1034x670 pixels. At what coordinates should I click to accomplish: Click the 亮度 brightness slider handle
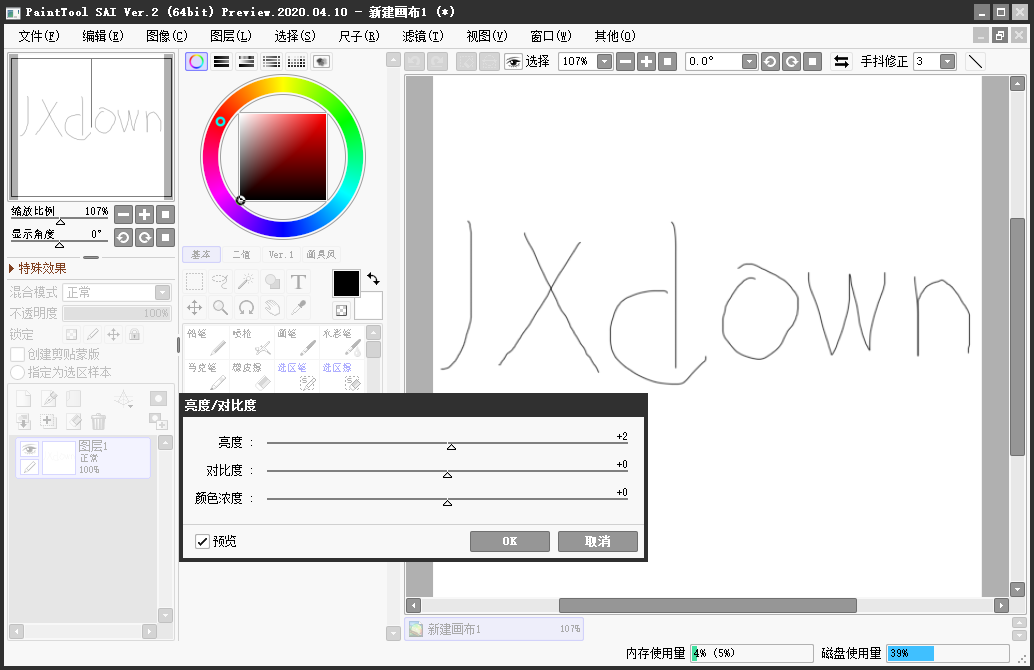[x=451, y=446]
